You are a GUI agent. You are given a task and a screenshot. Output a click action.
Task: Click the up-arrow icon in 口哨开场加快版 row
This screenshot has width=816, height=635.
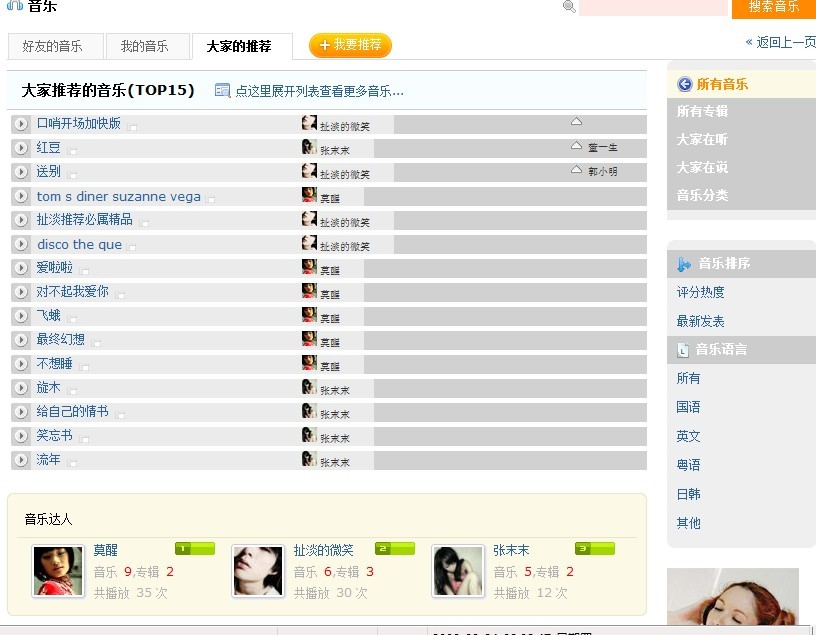[x=576, y=121]
